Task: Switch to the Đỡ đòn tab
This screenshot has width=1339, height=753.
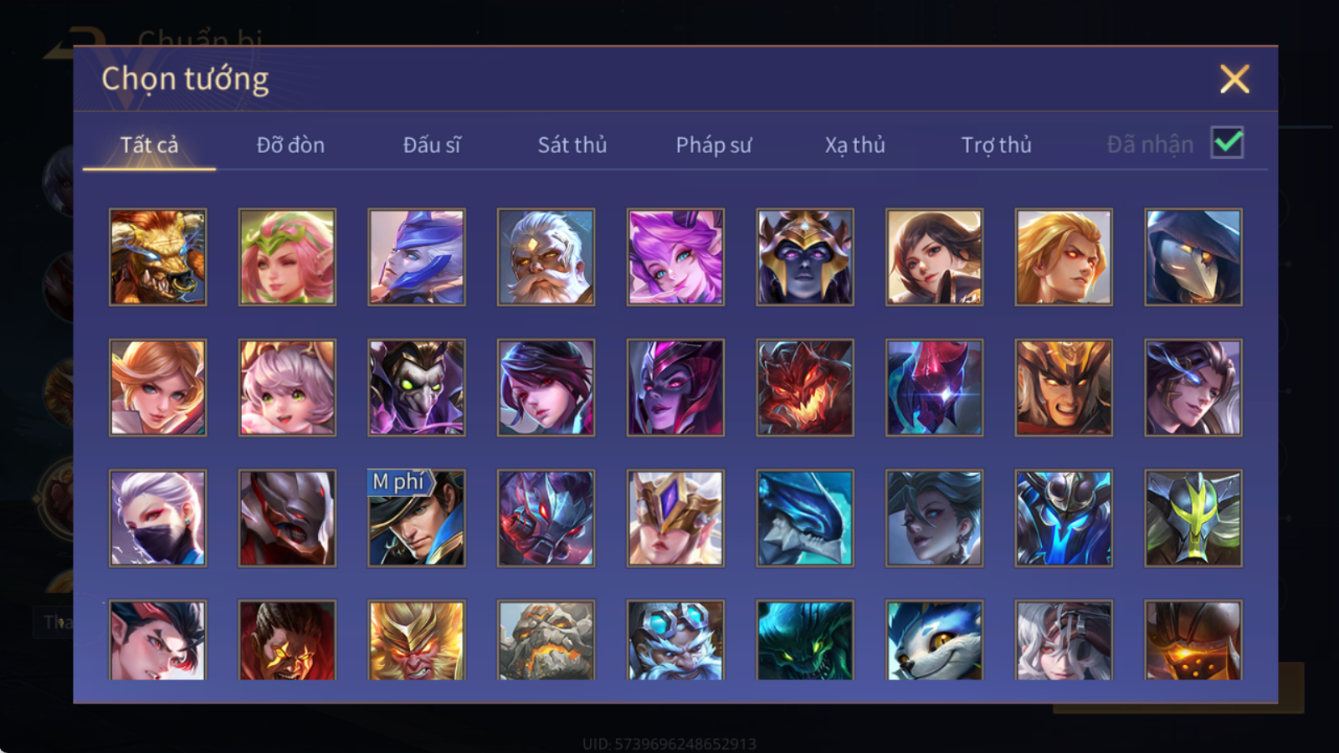Action: tap(290, 145)
